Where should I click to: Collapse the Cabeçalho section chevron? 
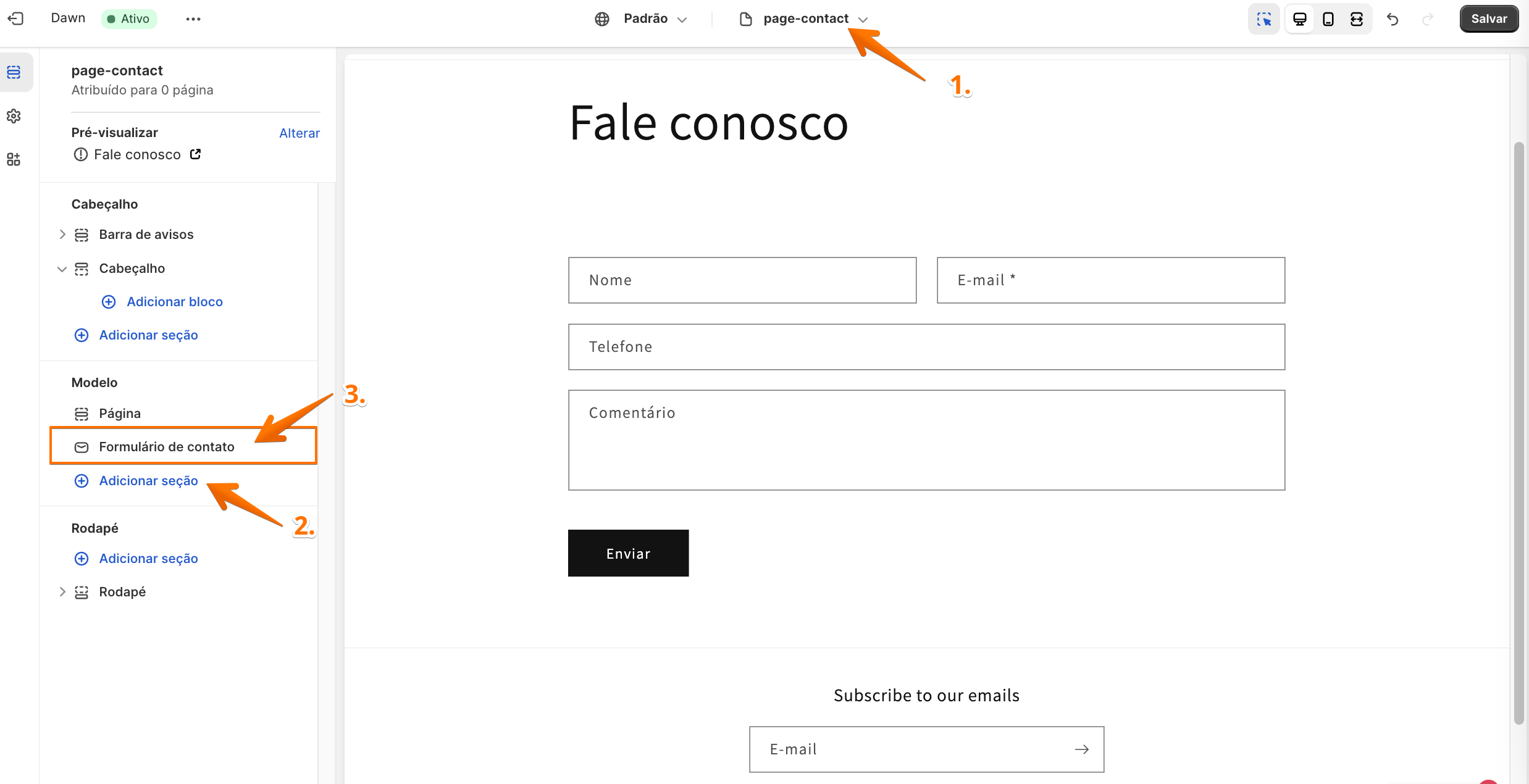click(x=62, y=269)
